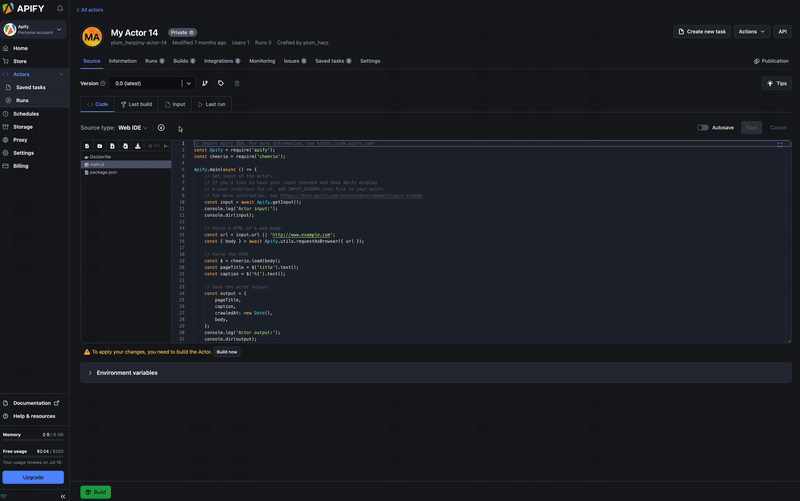Image resolution: width=800 pixels, height=501 pixels.
Task: Click the green Build button
Action: [96, 492]
